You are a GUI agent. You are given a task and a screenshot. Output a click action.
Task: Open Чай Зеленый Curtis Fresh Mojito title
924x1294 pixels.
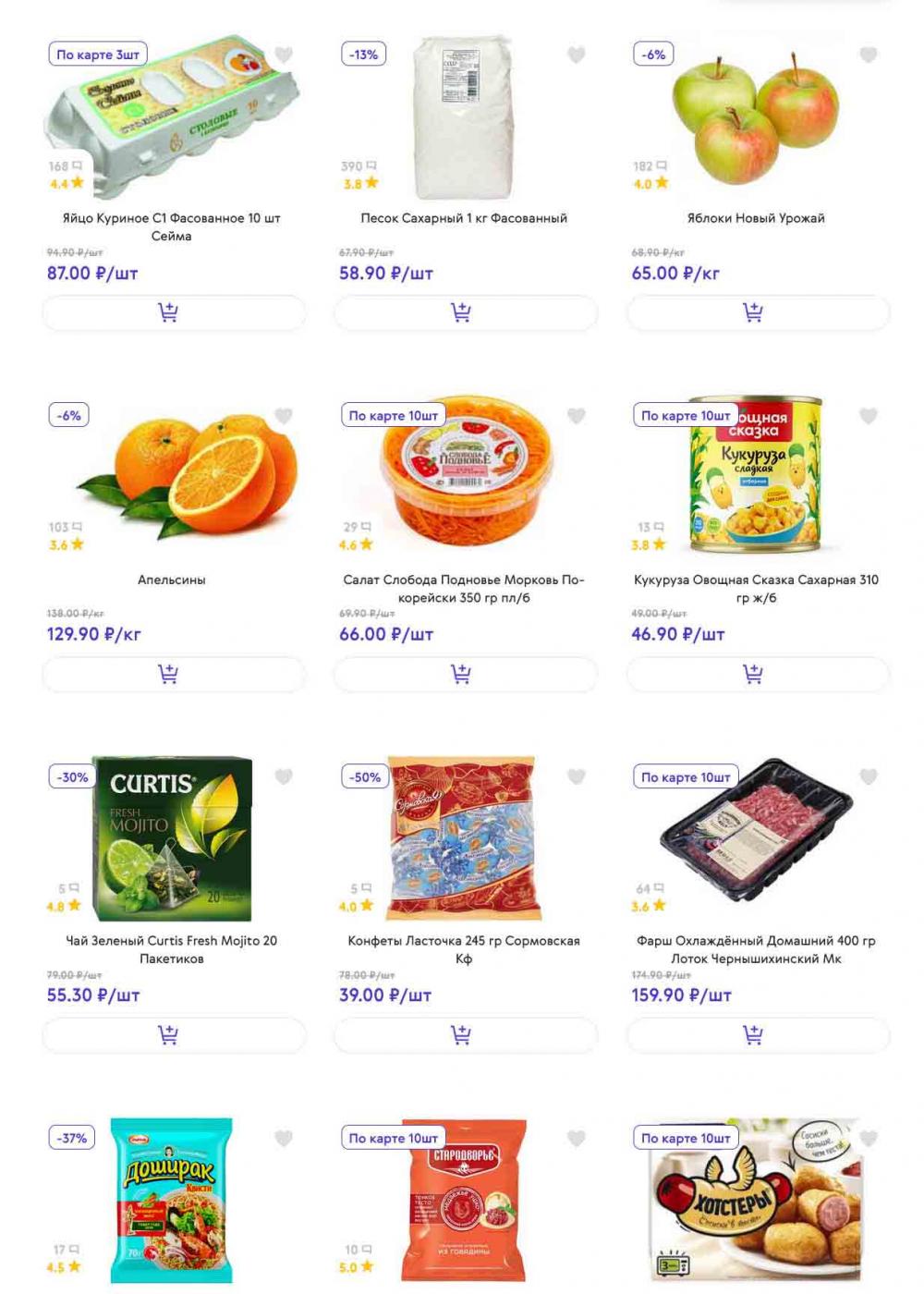click(x=172, y=949)
